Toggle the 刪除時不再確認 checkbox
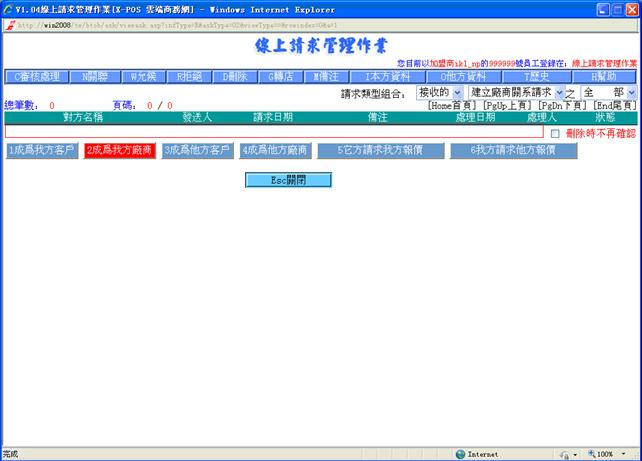The image size is (642, 461). click(x=555, y=133)
